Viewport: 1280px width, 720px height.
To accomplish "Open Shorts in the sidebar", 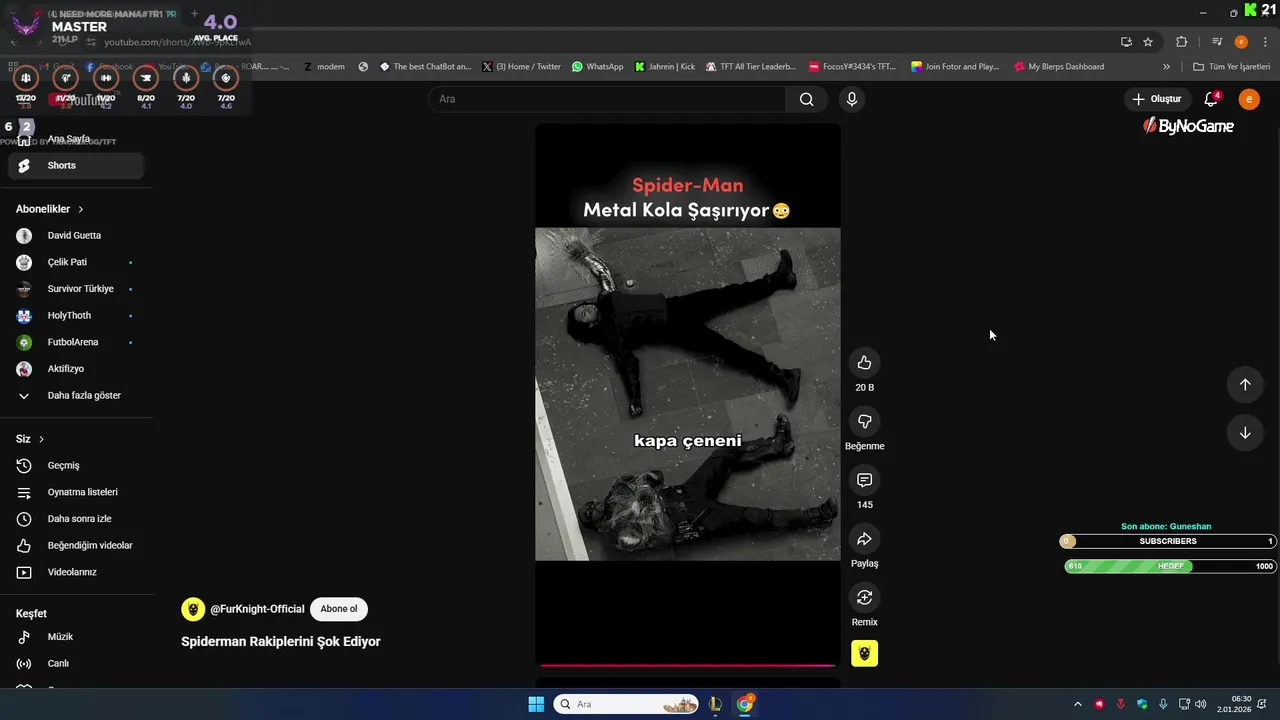I will pyautogui.click(x=76, y=166).
